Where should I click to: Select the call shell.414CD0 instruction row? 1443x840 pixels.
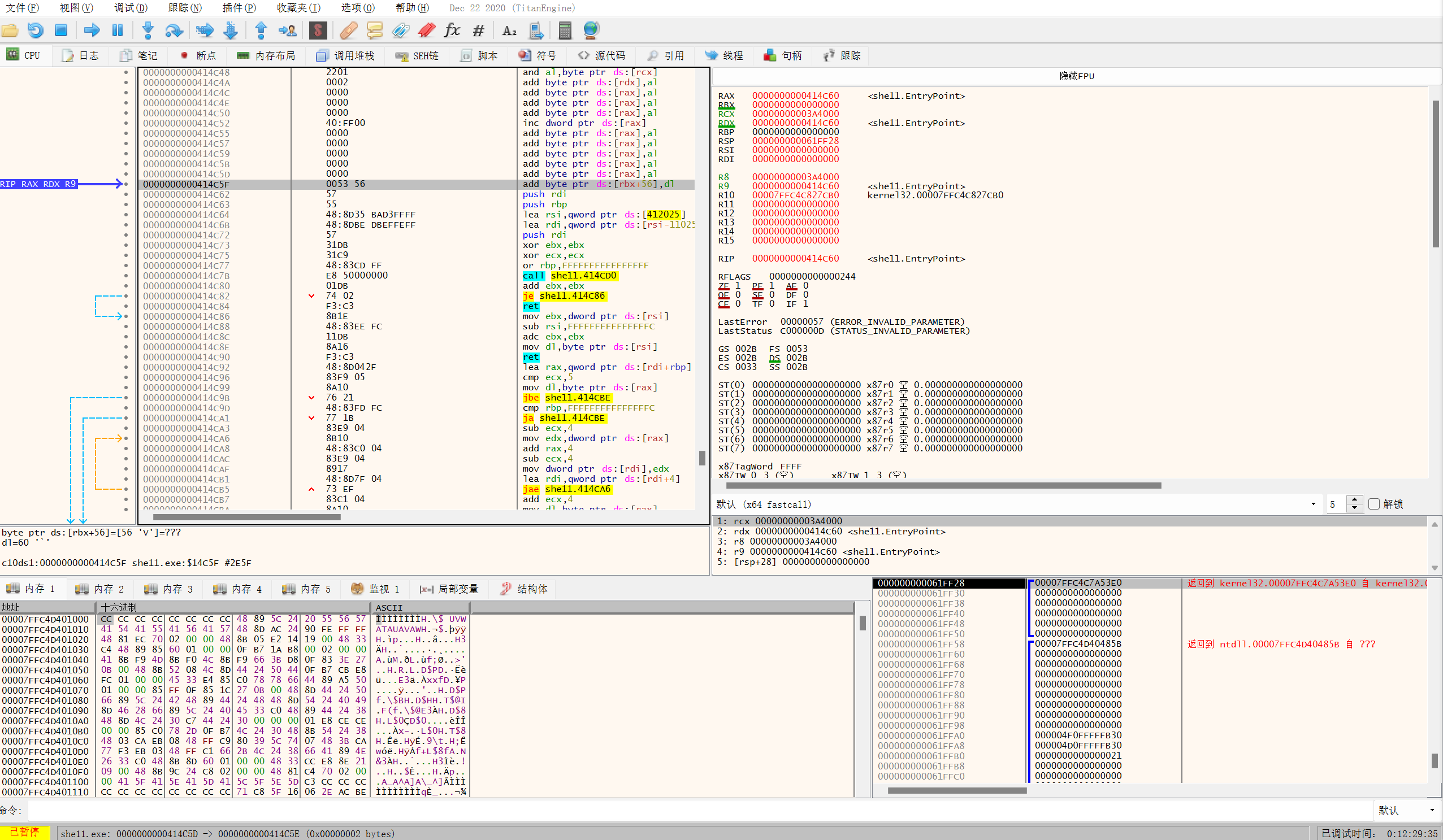tap(417, 276)
